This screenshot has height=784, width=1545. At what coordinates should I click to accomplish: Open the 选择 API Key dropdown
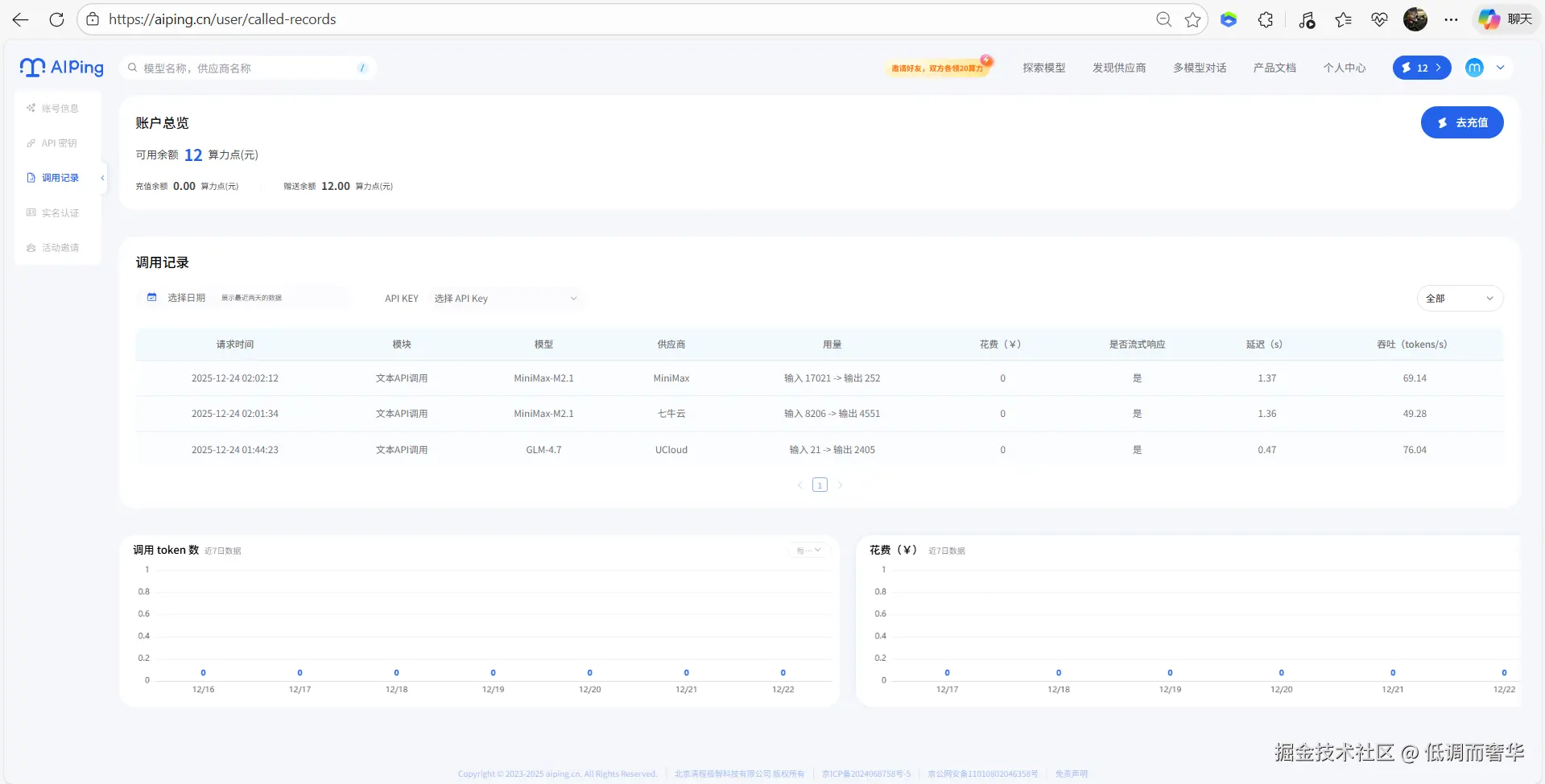tap(506, 298)
